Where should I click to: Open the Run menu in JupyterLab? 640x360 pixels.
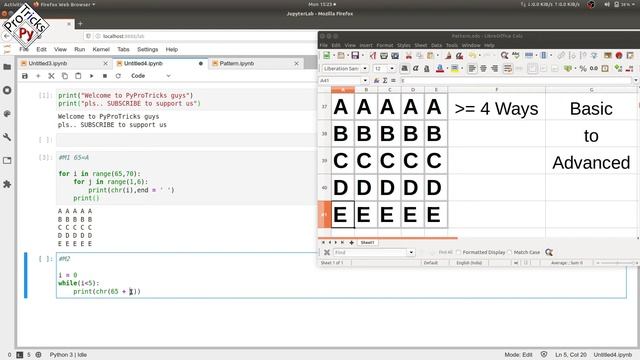[80, 49]
